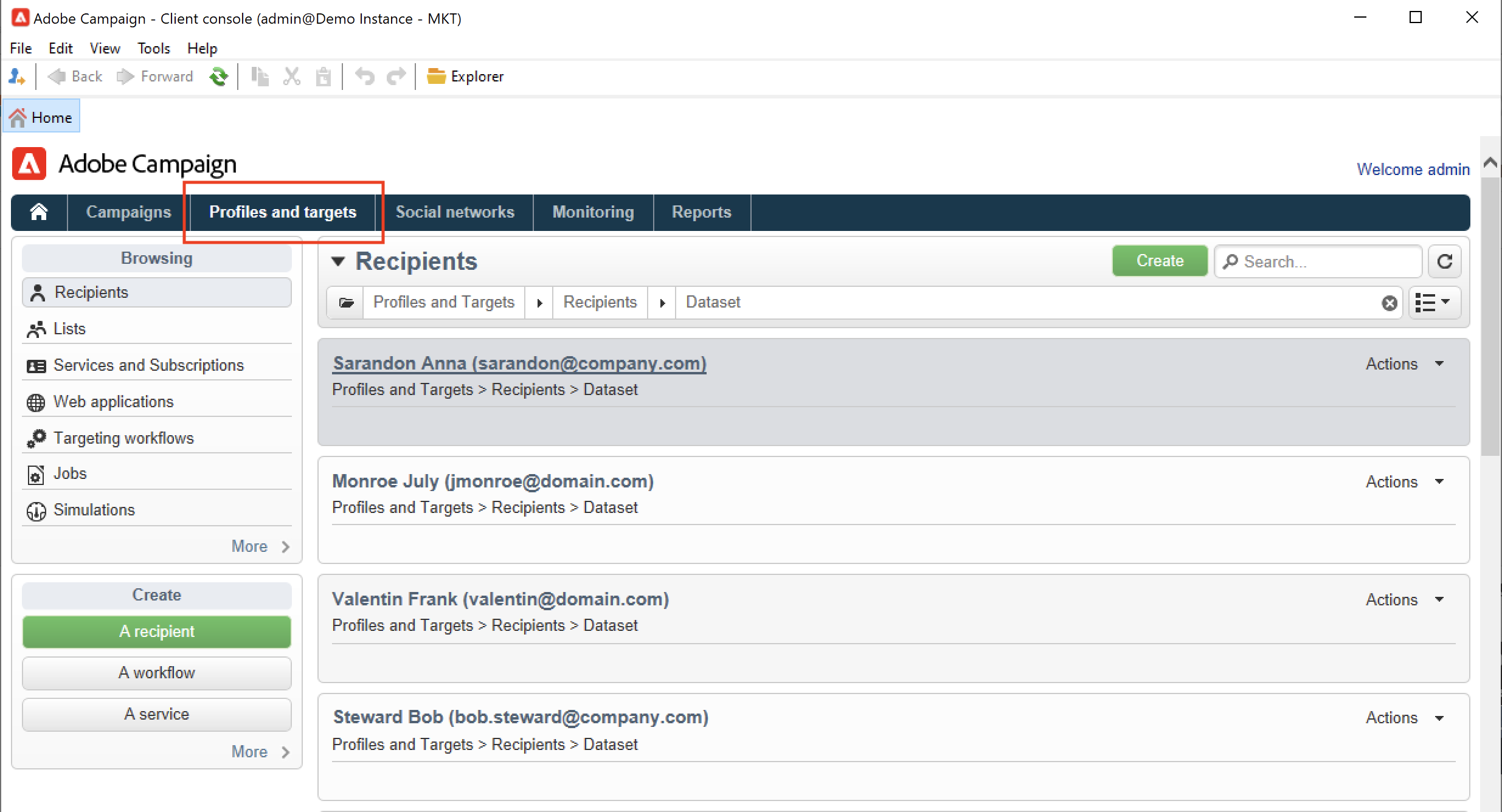
Task: Open Targeting workflows in Browsing panel
Action: pyautogui.click(x=123, y=438)
